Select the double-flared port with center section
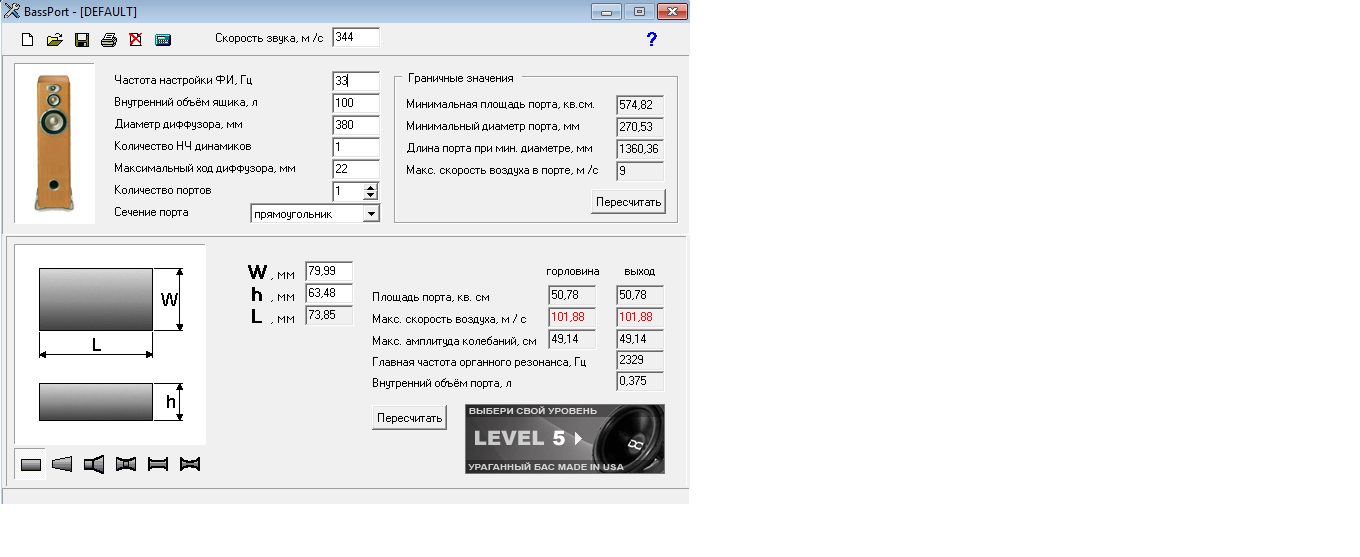Image resolution: width=1360 pixels, height=557 pixels. click(x=126, y=464)
